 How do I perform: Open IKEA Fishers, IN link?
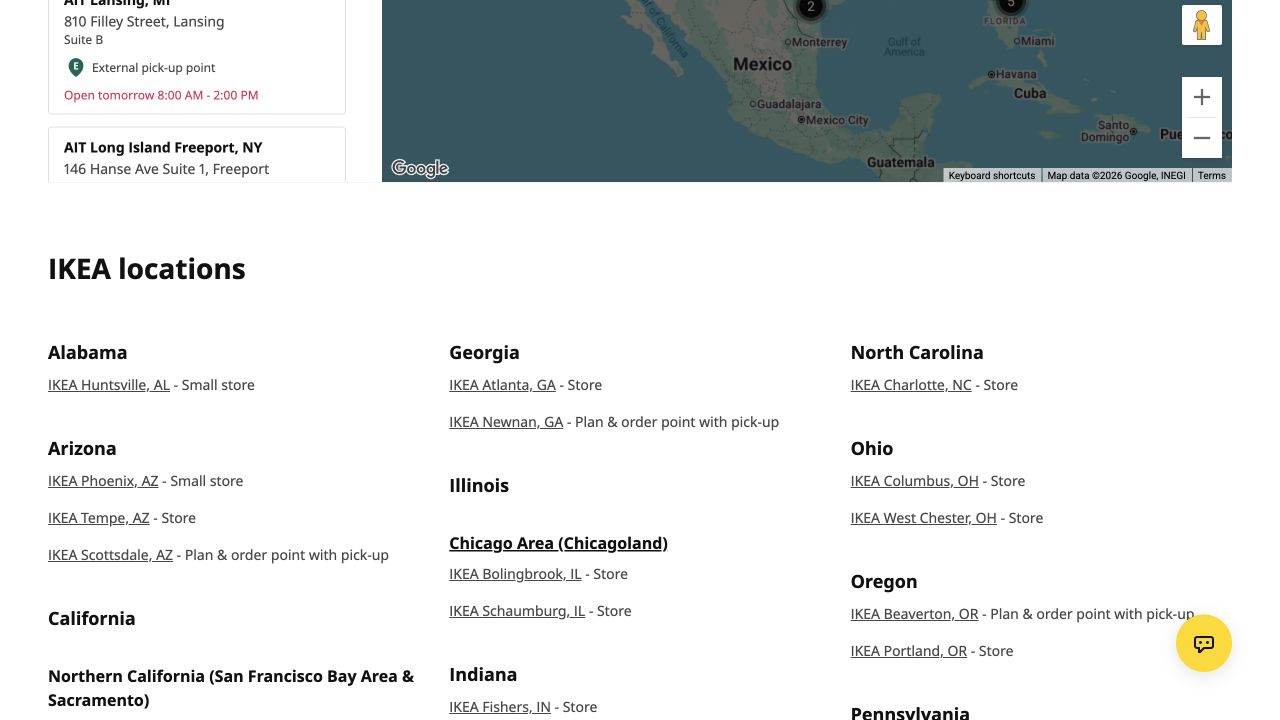point(500,707)
